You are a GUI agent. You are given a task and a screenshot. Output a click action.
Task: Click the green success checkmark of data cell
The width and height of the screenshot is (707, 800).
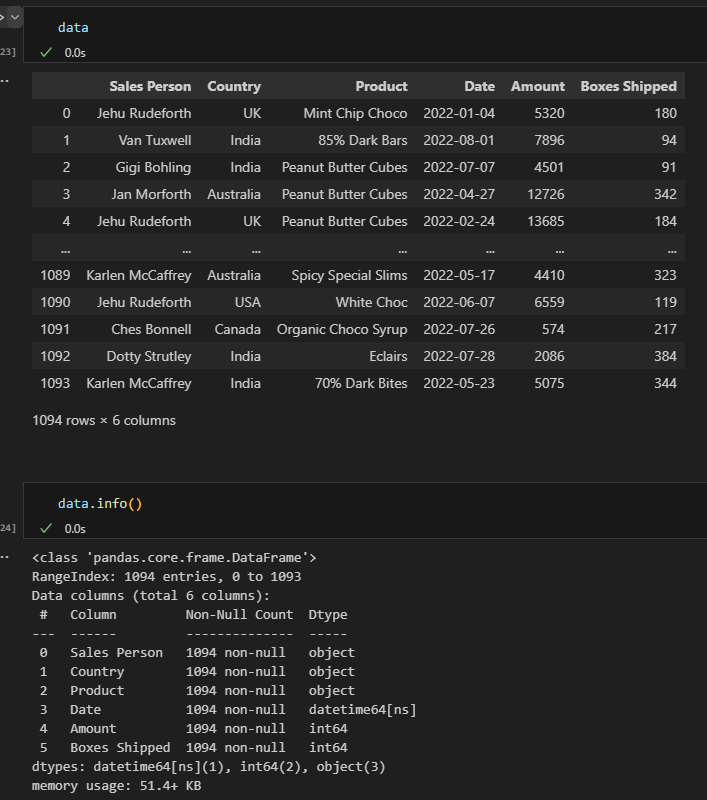pos(46,52)
